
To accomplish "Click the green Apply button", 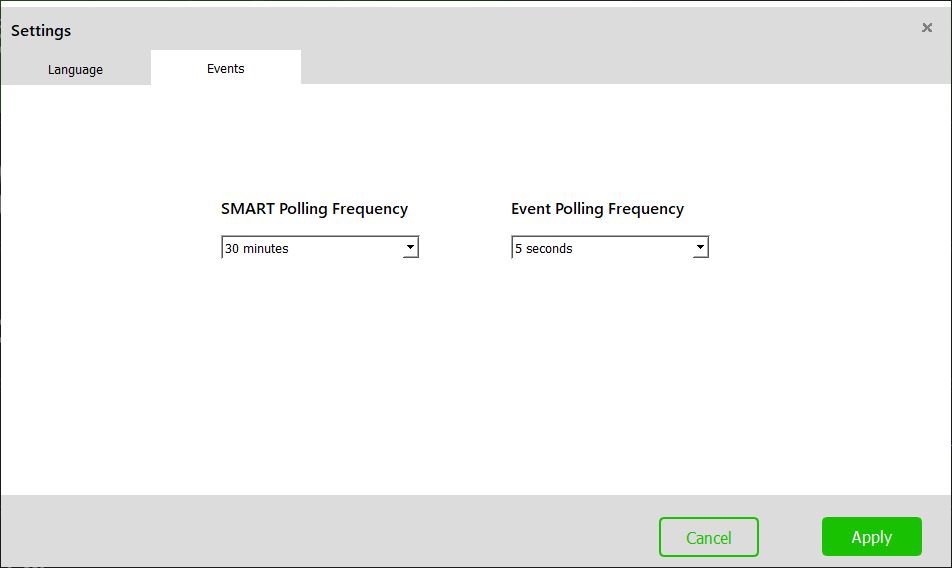I will point(872,536).
